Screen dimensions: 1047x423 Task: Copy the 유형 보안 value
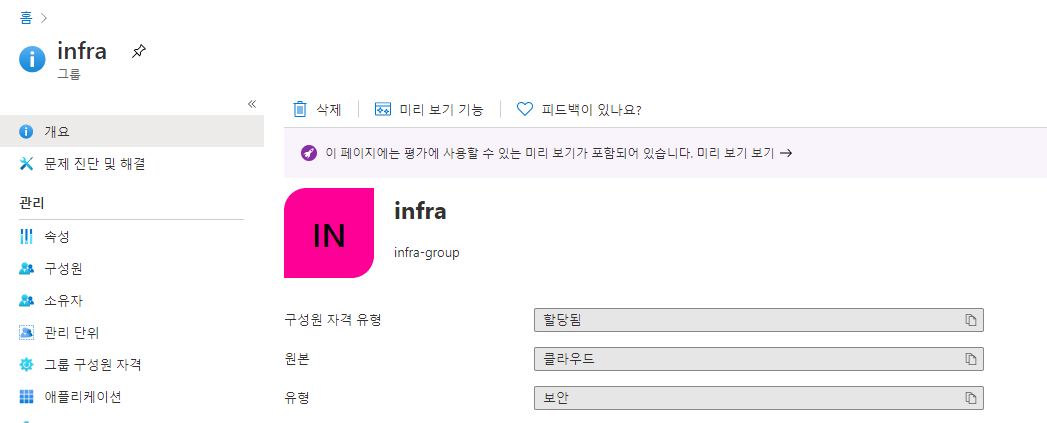pyautogui.click(x=971, y=398)
